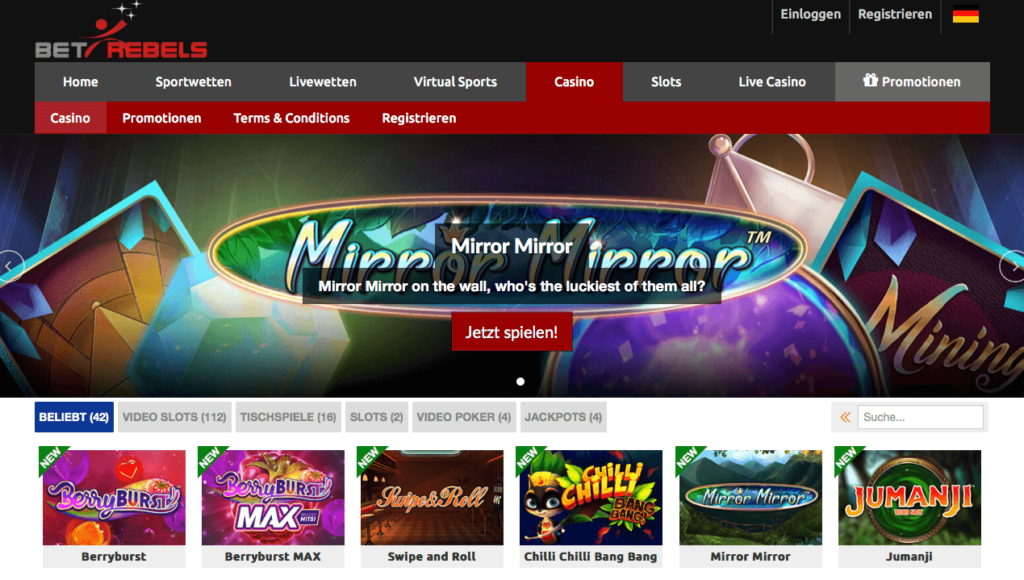Click the orange double-chevron collapse icon
Image resolution: width=1024 pixels, height=580 pixels.
point(845,417)
